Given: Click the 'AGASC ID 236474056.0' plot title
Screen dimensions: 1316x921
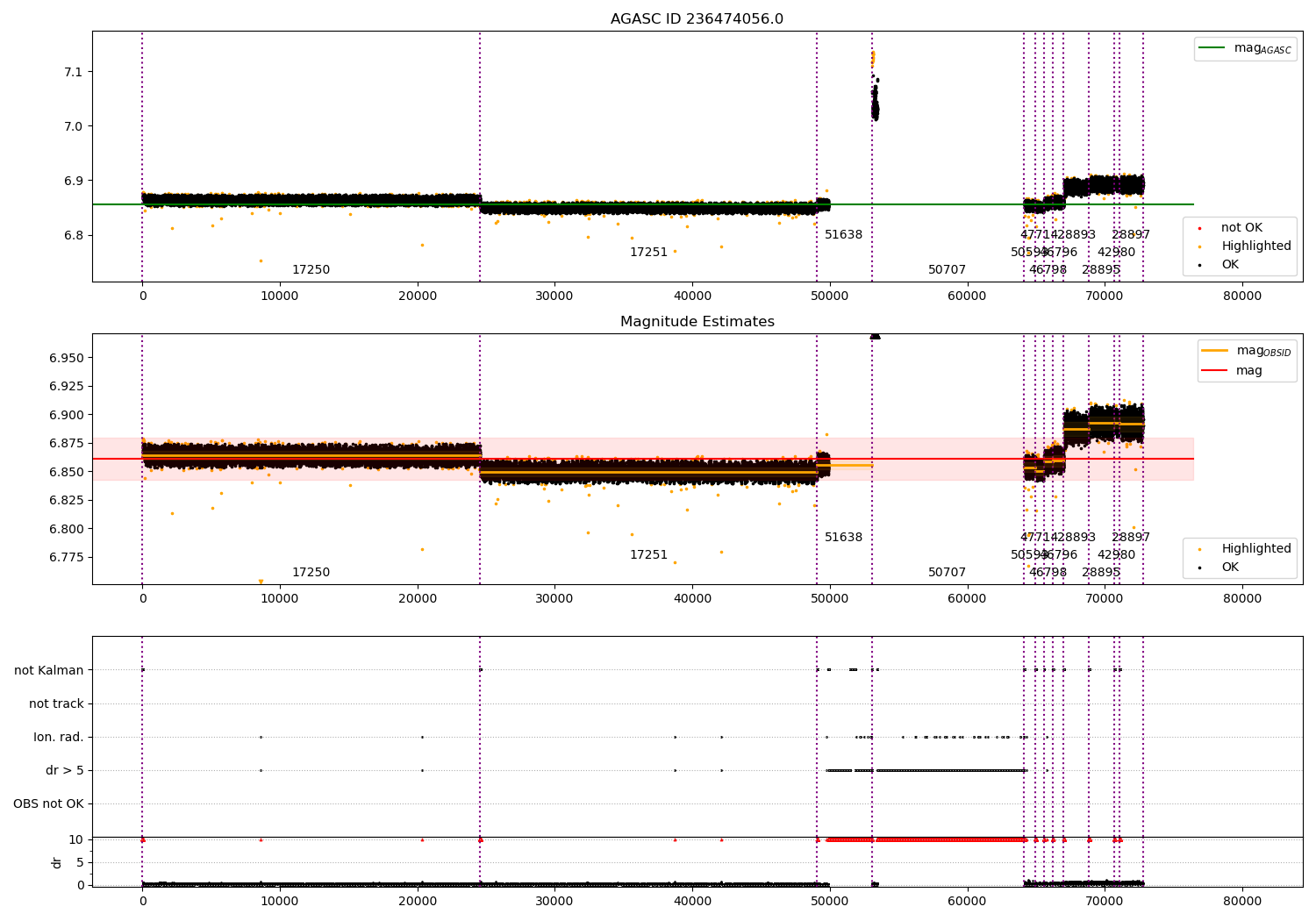Looking at the screenshot, I should click(x=697, y=19).
